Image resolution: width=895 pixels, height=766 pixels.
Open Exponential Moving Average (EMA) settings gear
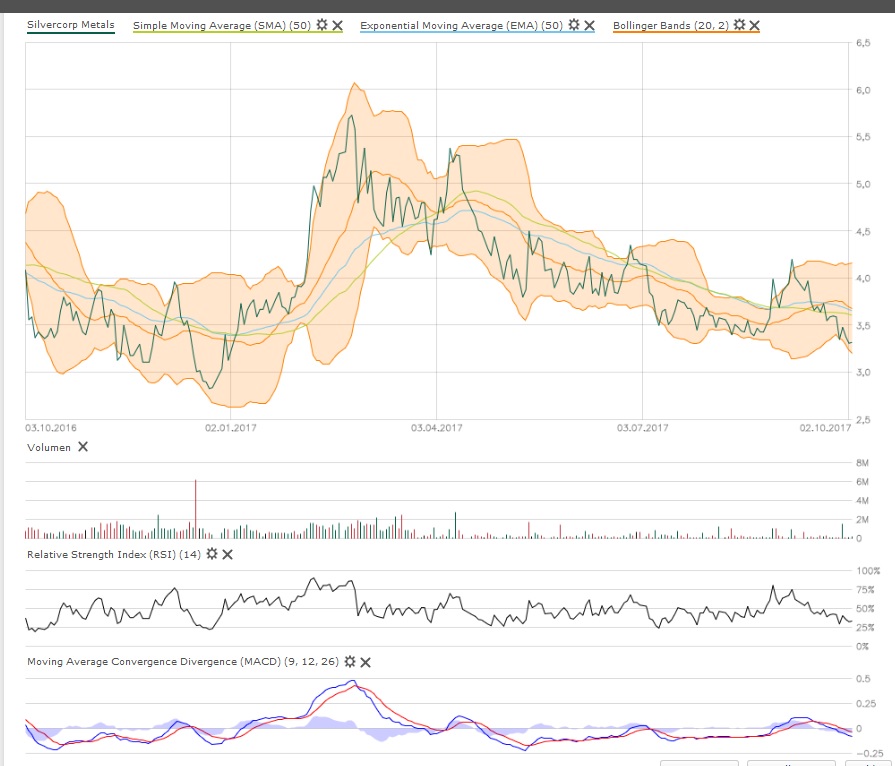574,25
